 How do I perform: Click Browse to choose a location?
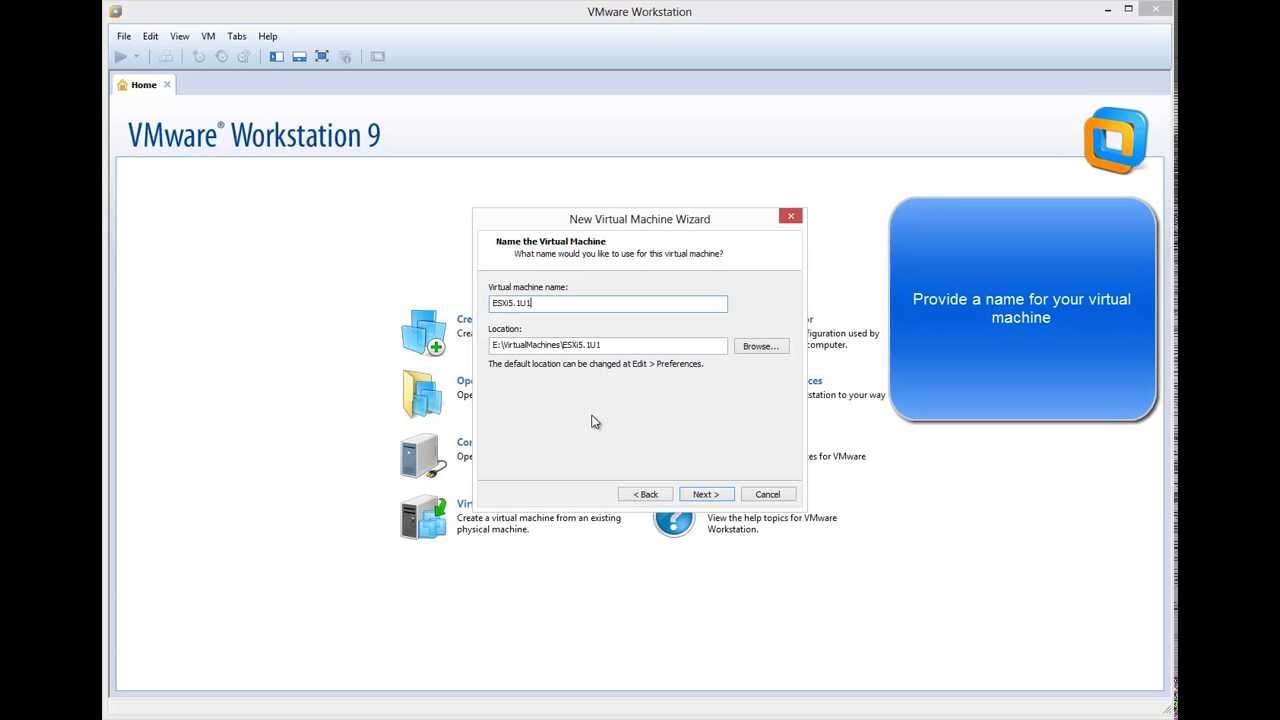(x=760, y=345)
